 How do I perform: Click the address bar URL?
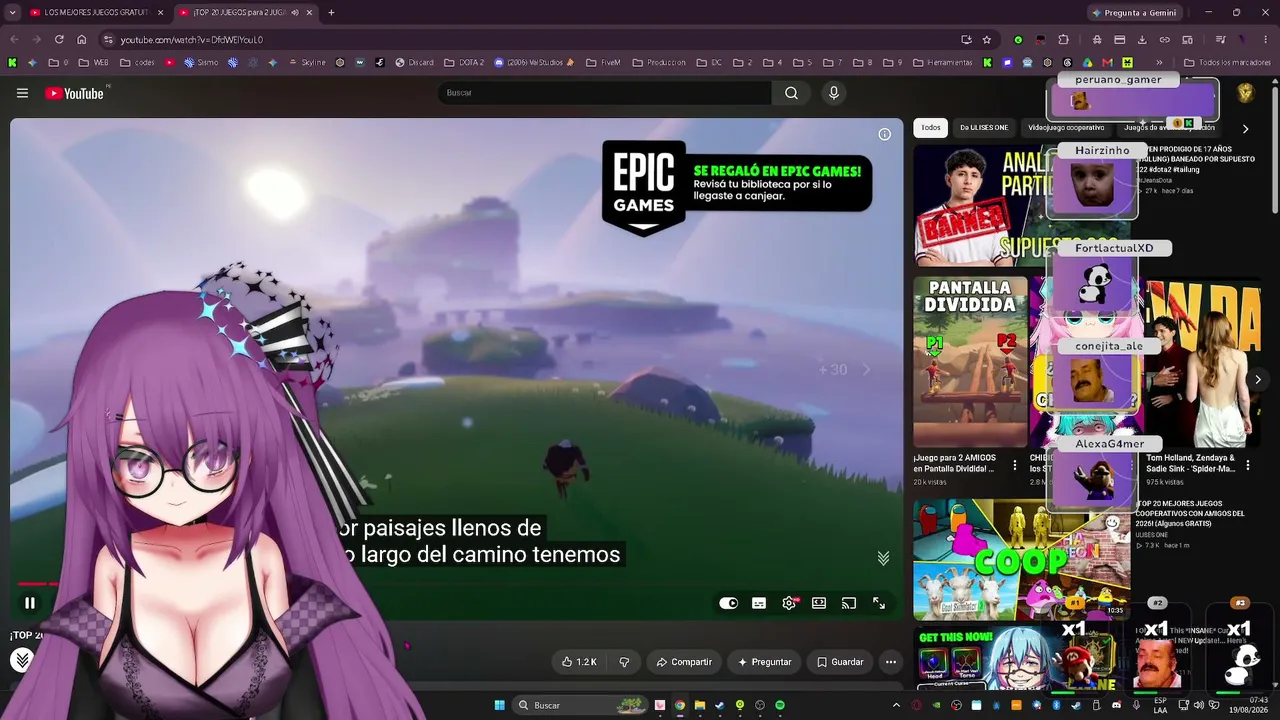(191, 40)
